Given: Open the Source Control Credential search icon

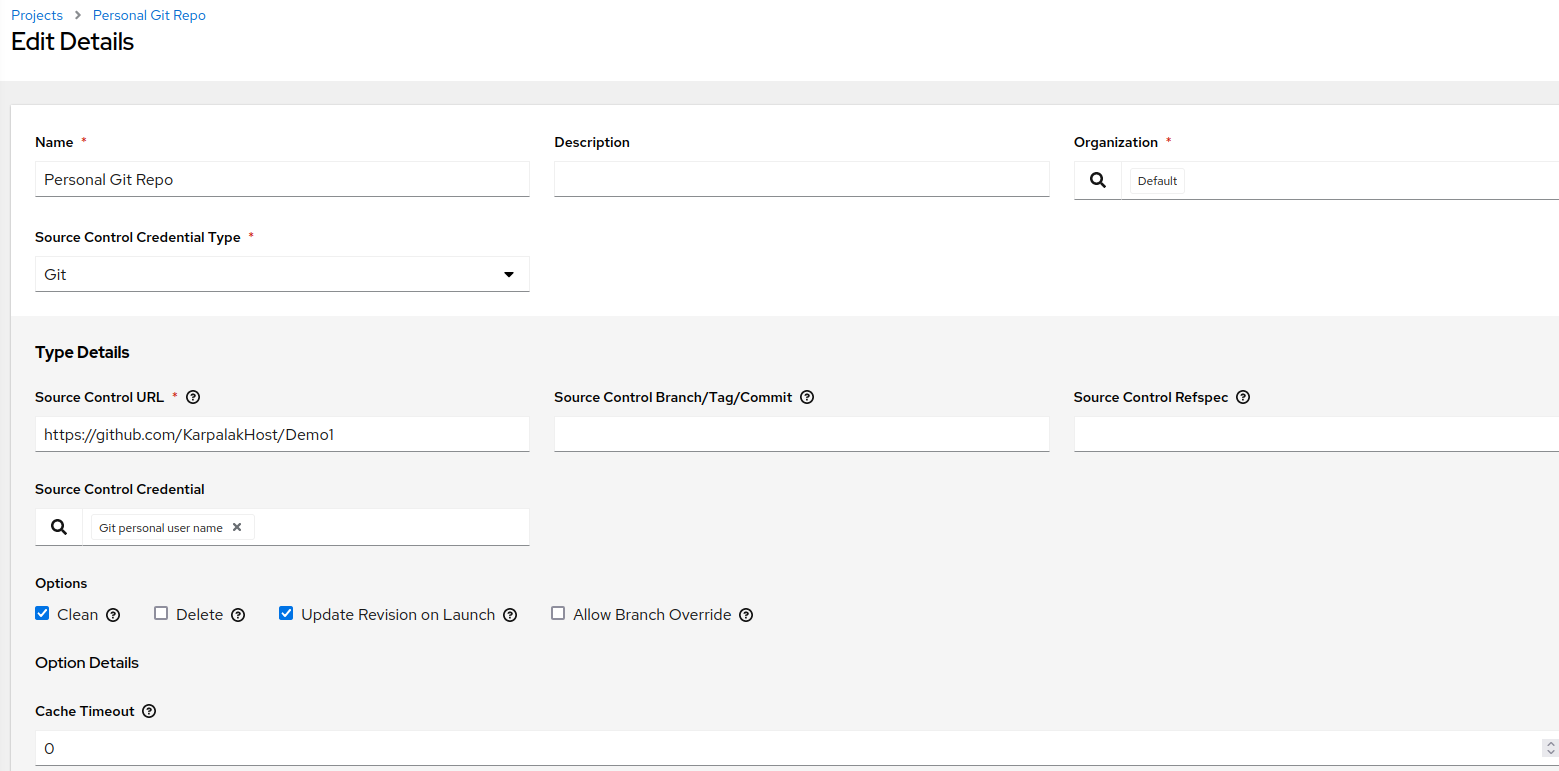Looking at the screenshot, I should click(x=59, y=527).
